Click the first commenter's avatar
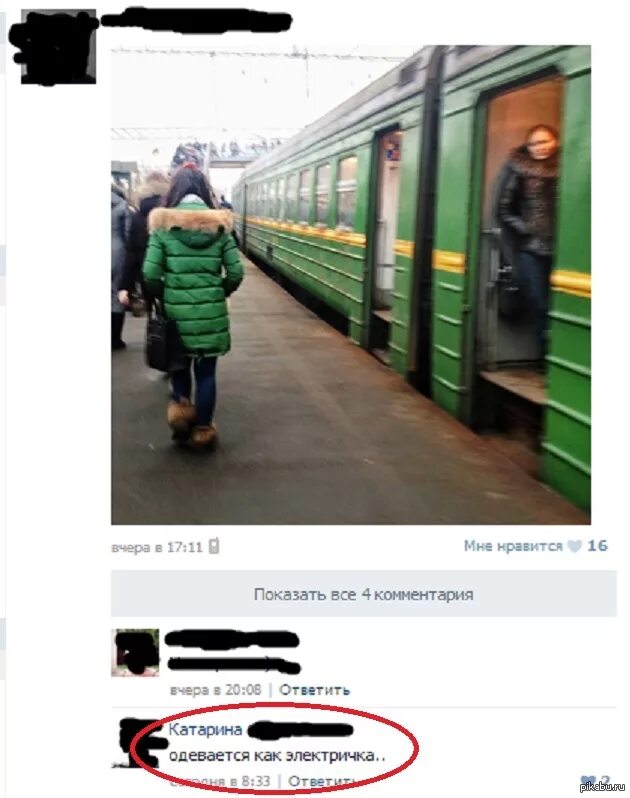This screenshot has height=798, width=630. coord(135,652)
